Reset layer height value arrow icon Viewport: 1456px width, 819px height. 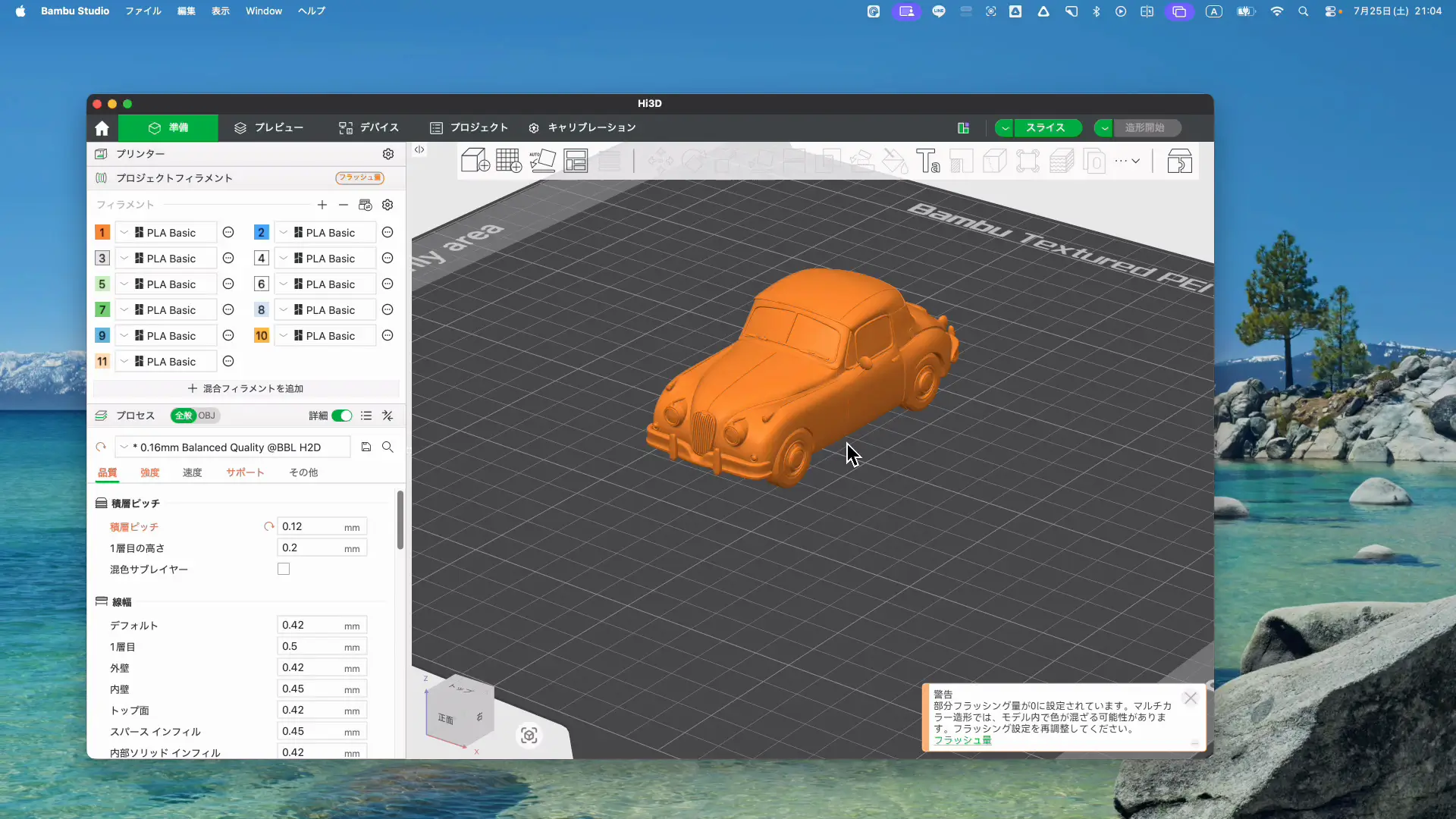[268, 526]
